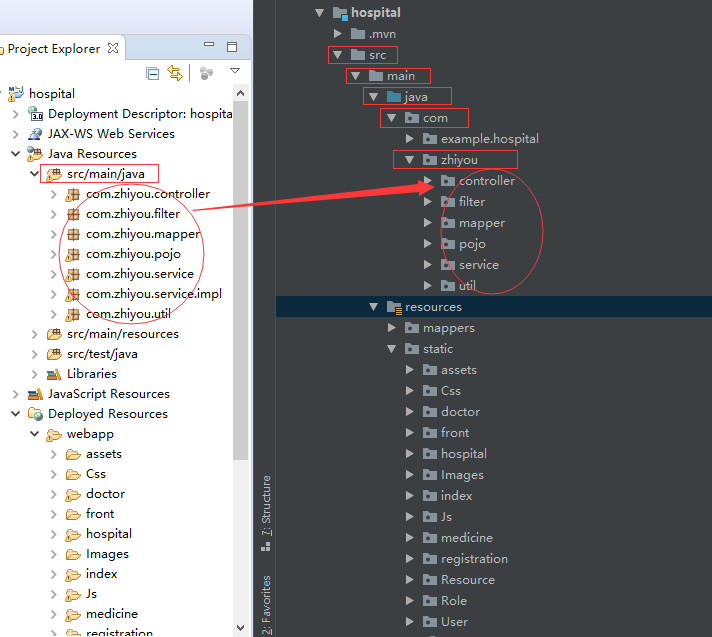Click the hospital module icon in IntelliJ tree
Image resolution: width=712 pixels, height=637 pixels.
coord(341,13)
